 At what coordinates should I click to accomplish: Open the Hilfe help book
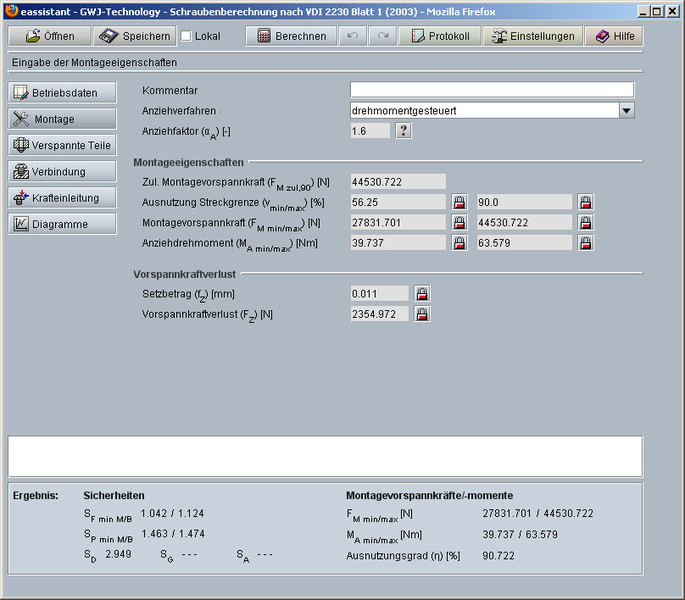tap(614, 36)
